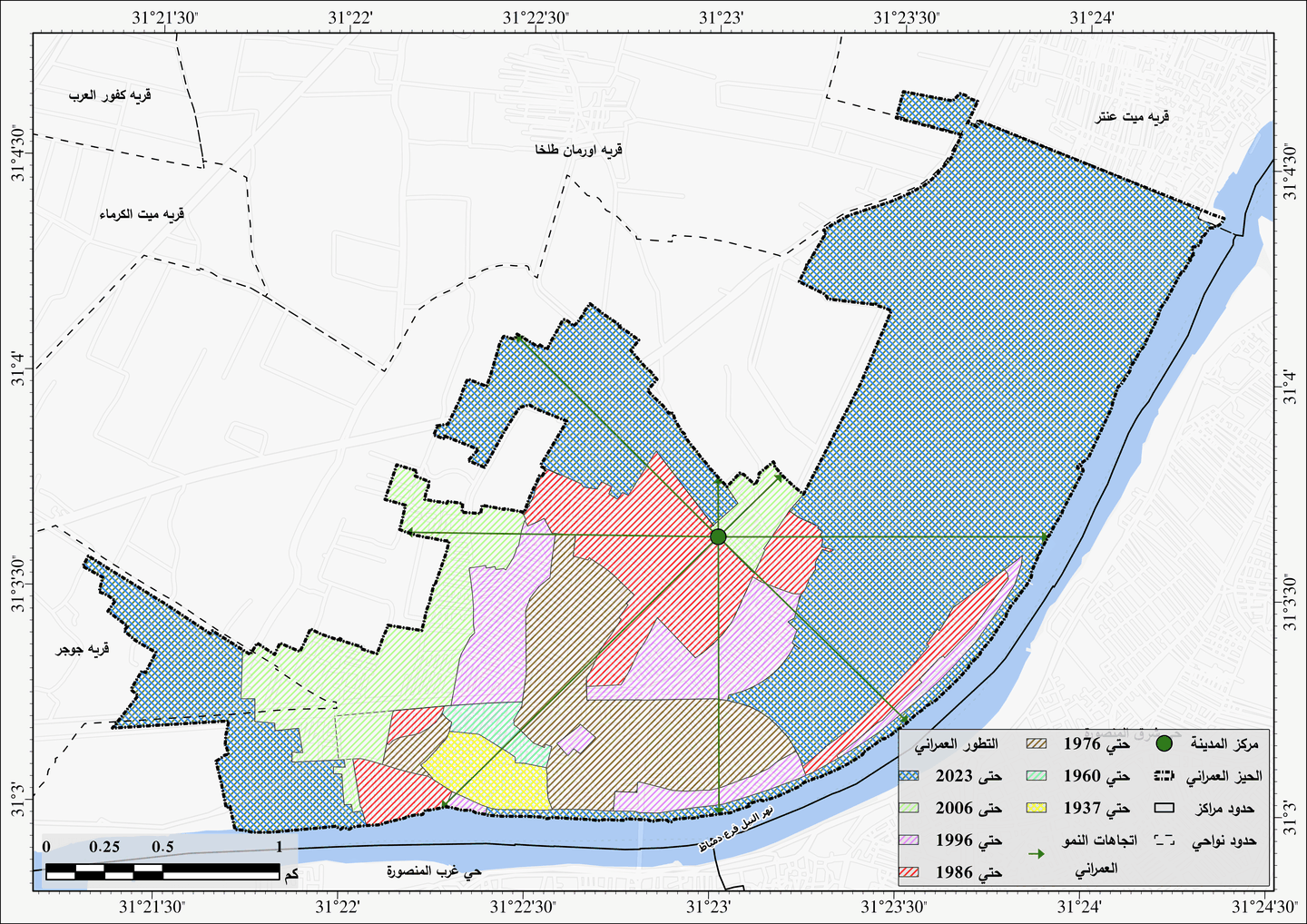Click the sub-district dashed boundary legend symbol
Image resolution: width=1307 pixels, height=924 pixels.
[1165, 840]
